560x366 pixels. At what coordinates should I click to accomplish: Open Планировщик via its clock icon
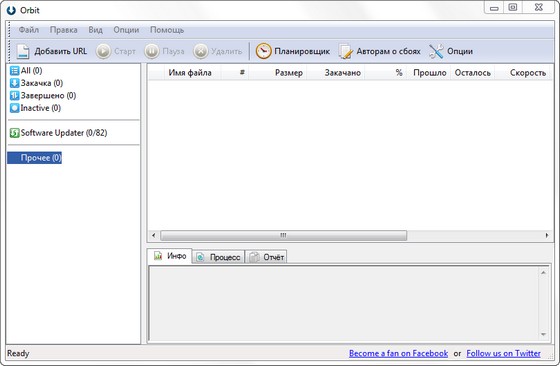click(x=264, y=51)
